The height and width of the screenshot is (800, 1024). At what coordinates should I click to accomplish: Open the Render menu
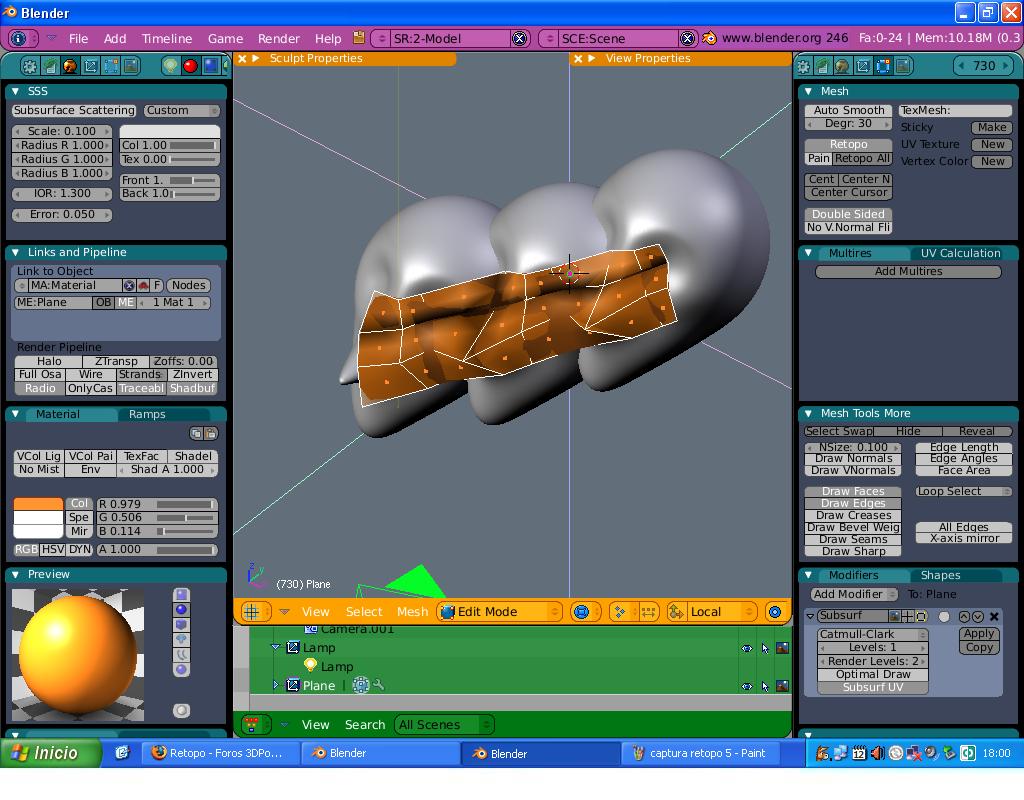(278, 39)
